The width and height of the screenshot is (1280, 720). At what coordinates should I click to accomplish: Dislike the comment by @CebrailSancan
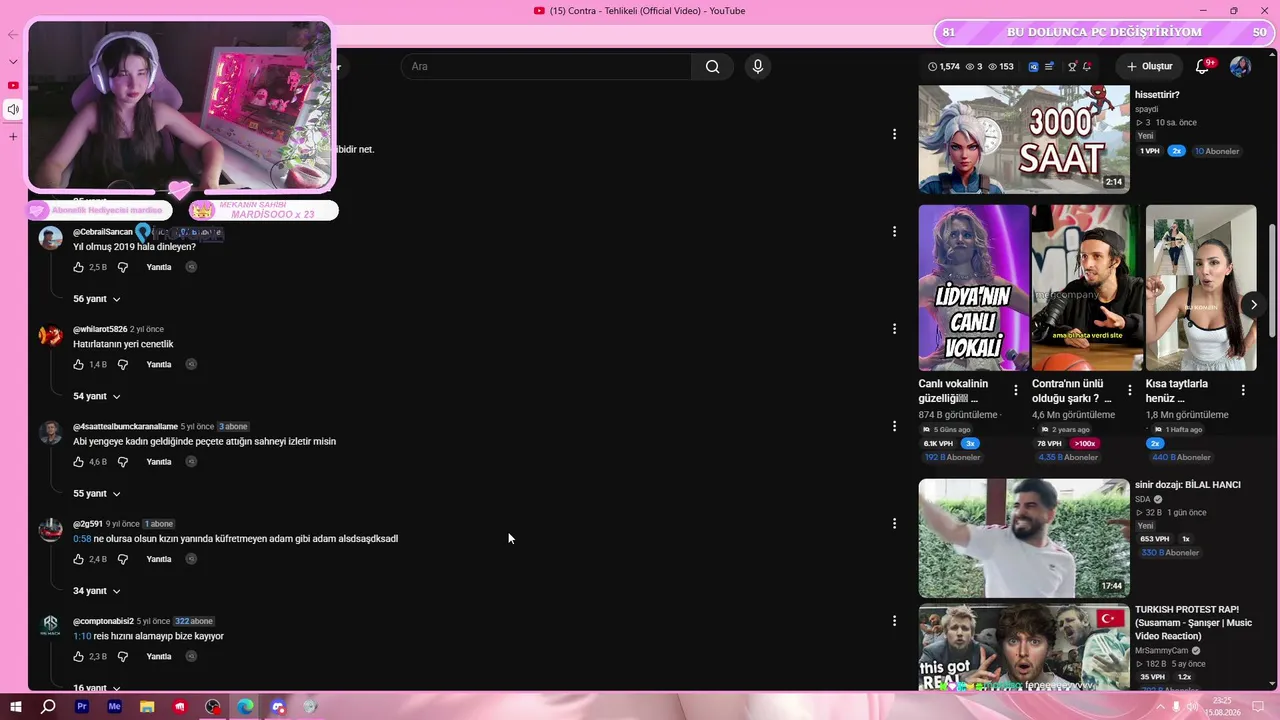[x=123, y=267]
